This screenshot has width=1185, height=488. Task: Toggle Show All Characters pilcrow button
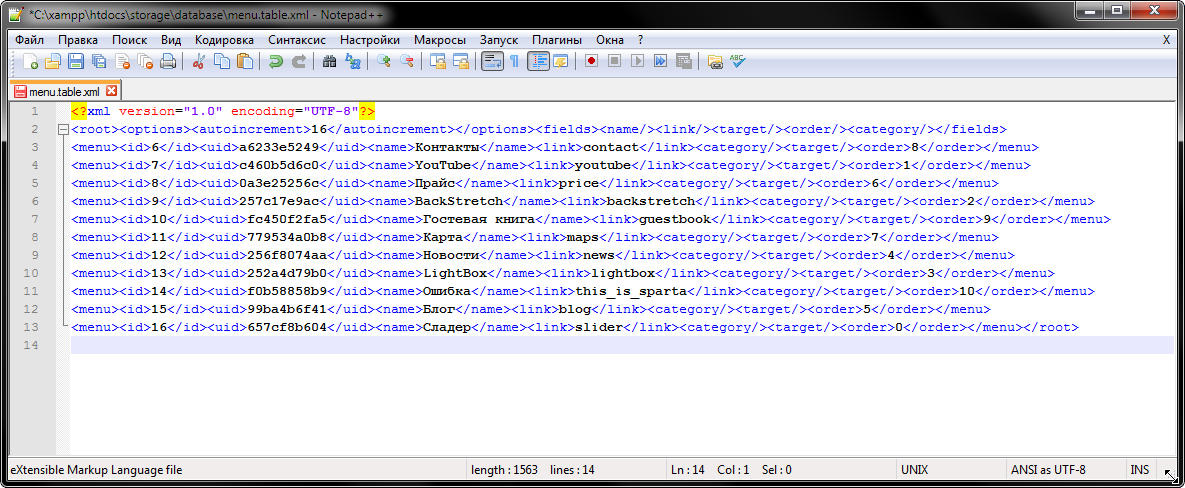pyautogui.click(x=514, y=62)
